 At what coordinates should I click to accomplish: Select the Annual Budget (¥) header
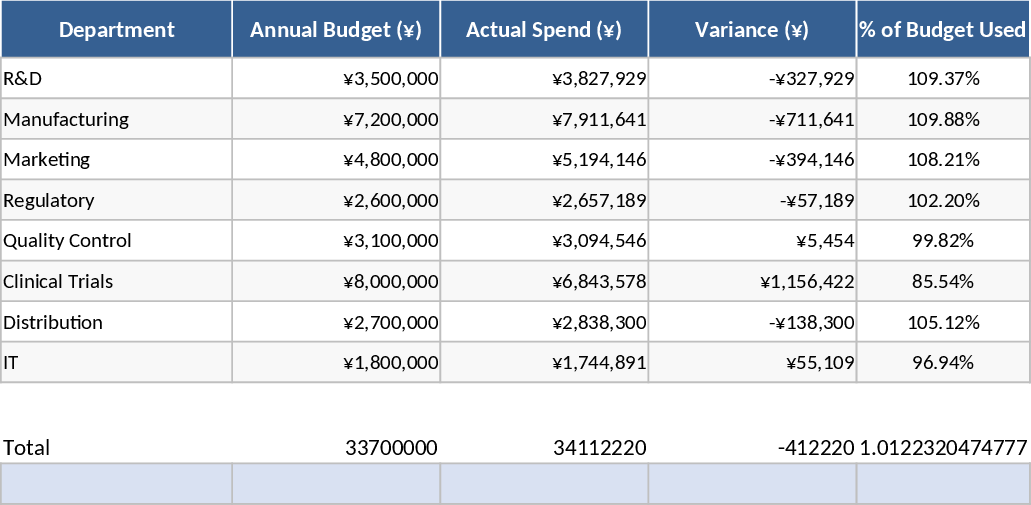[336, 29]
